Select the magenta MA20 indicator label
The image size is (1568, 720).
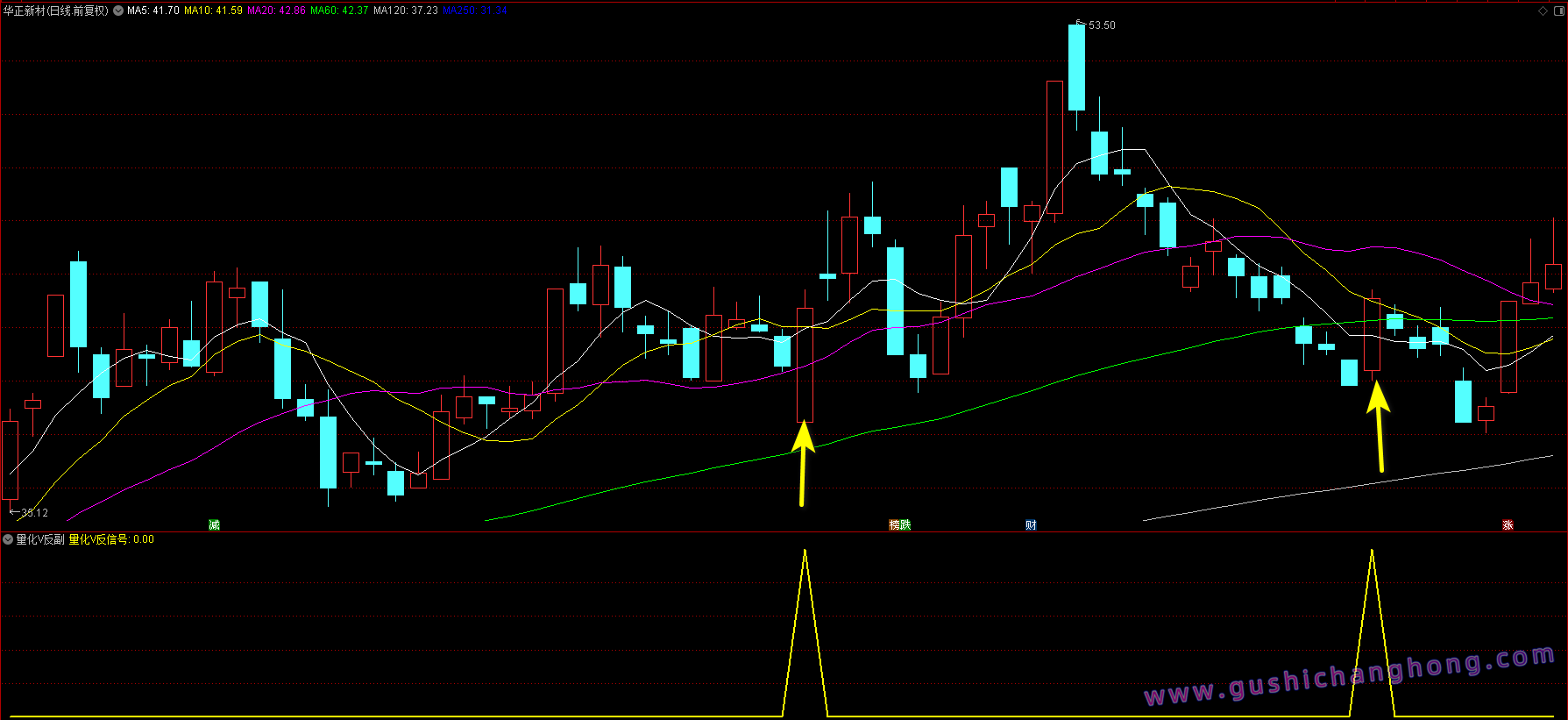coord(276,11)
